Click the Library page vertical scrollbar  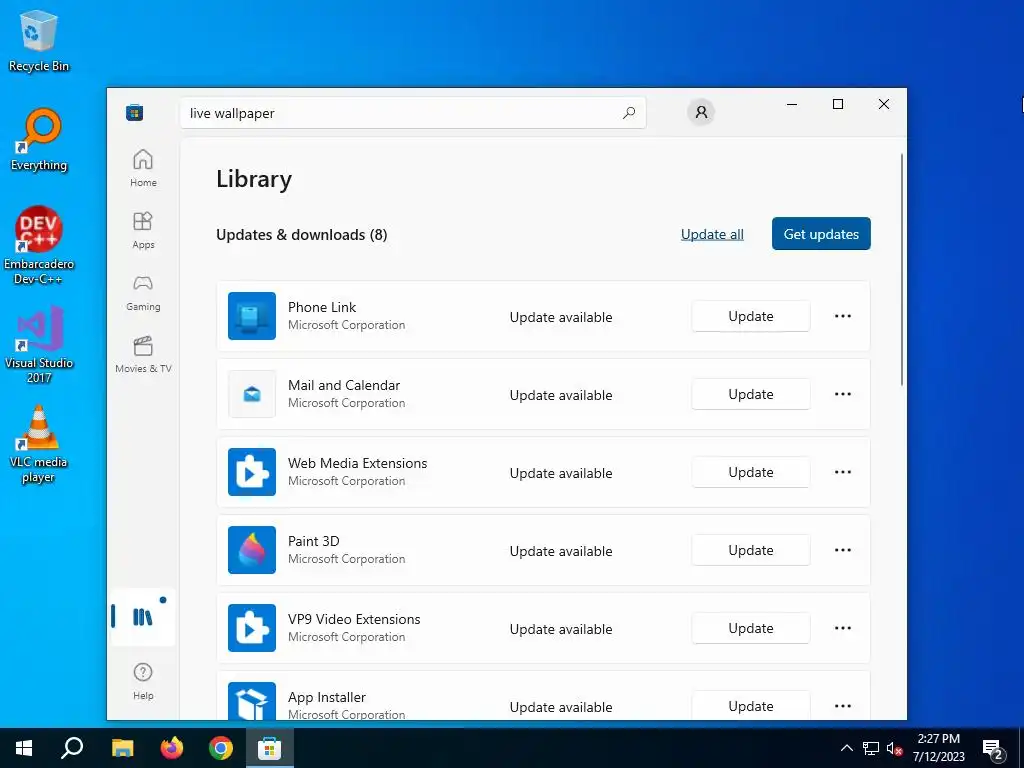click(x=902, y=270)
